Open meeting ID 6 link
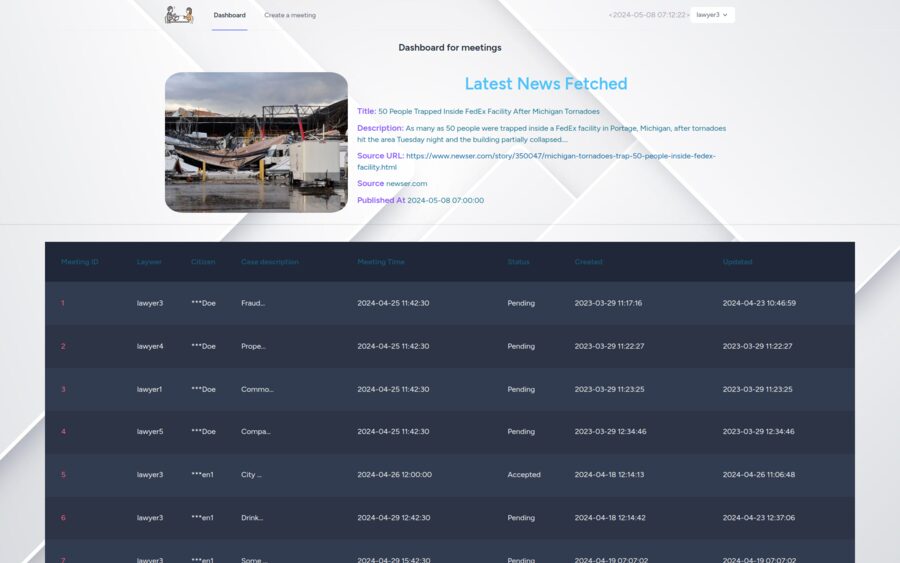The image size is (900, 563). coord(63,518)
